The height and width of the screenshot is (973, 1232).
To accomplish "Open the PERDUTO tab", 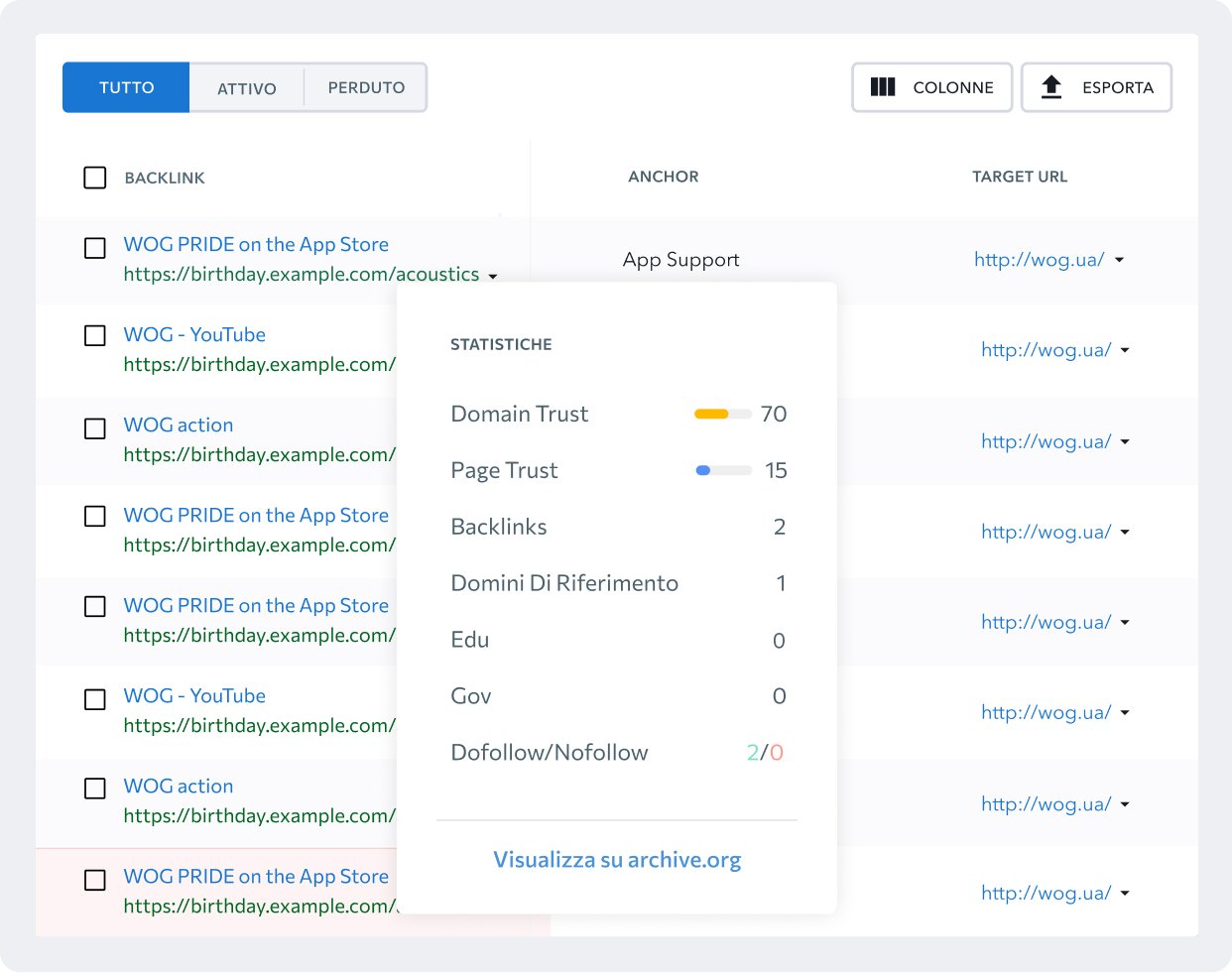I will [366, 87].
